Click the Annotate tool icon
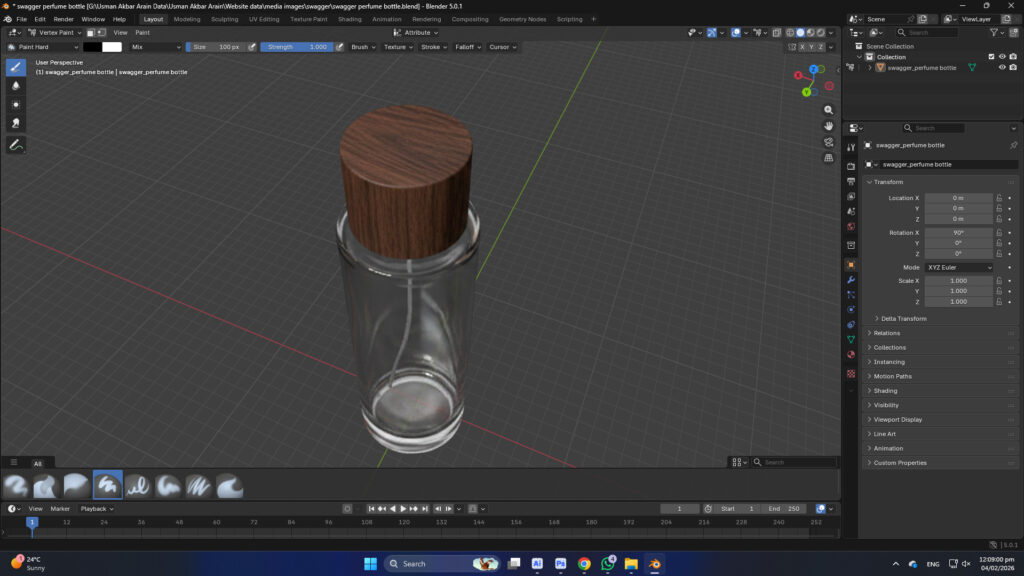Screen dimensions: 1024x576 (x=16, y=145)
